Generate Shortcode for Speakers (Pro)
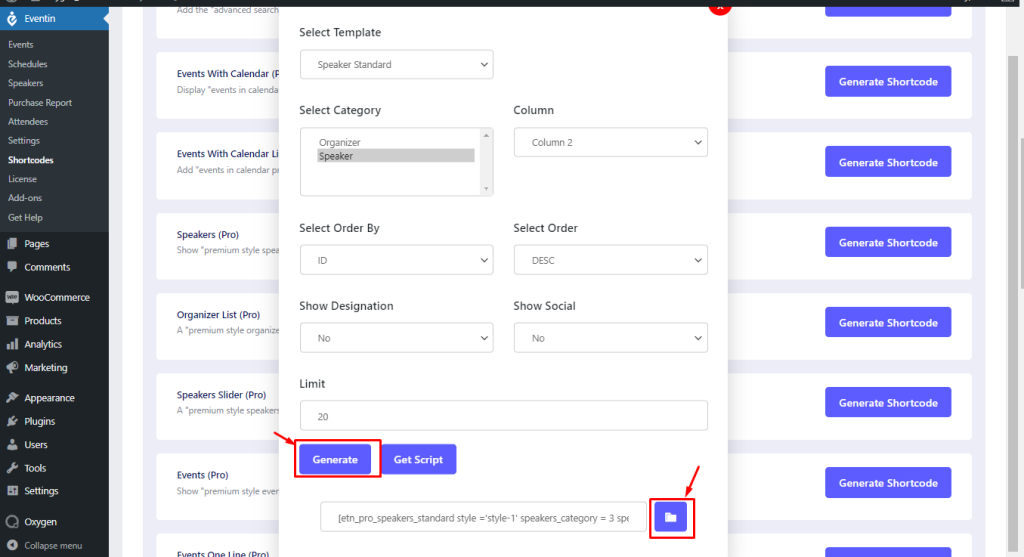The image size is (1024, 557). click(x=888, y=242)
